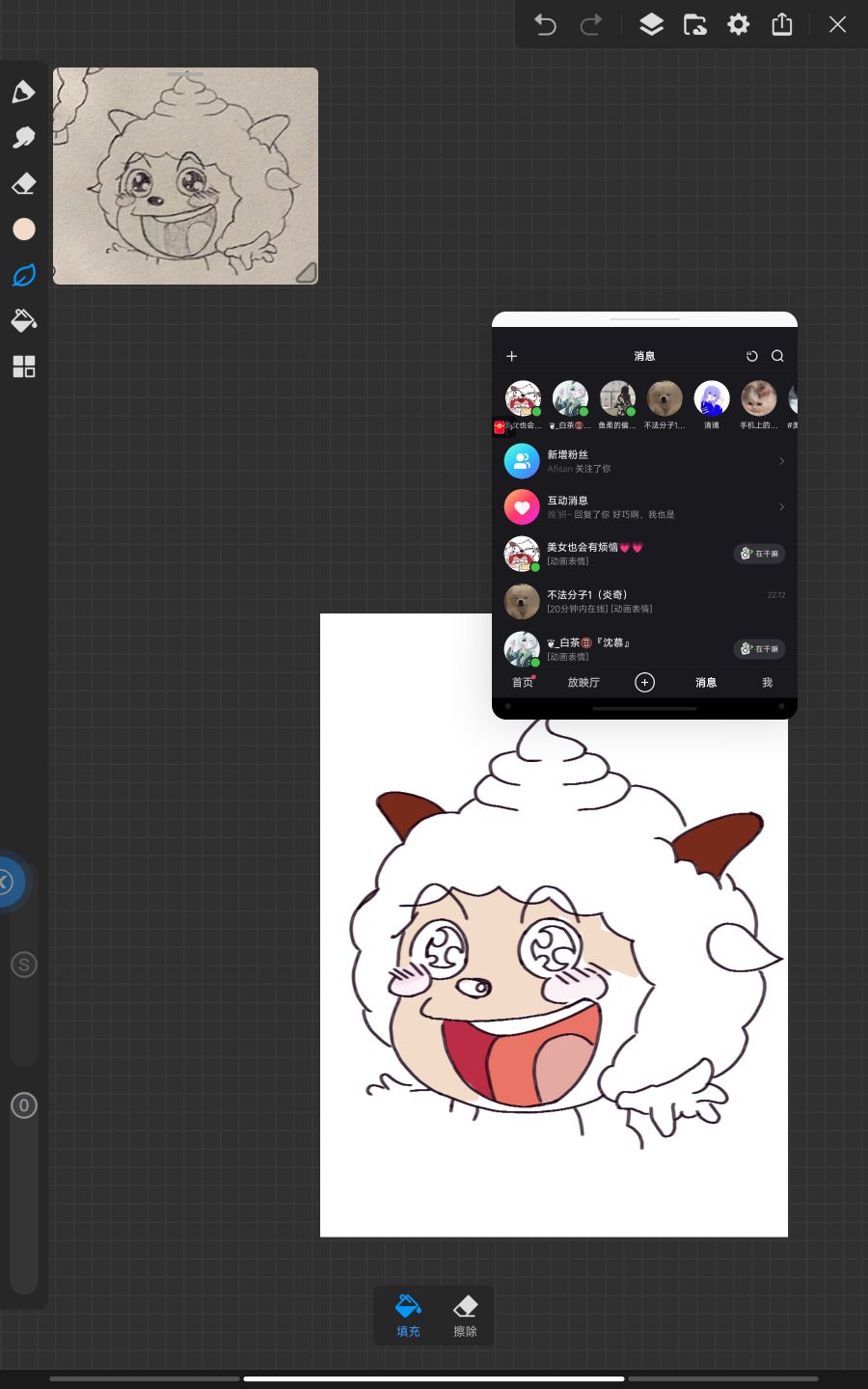This screenshot has width=868, height=1389.
Task: Open the 互动消息 interactions row
Action: point(644,507)
